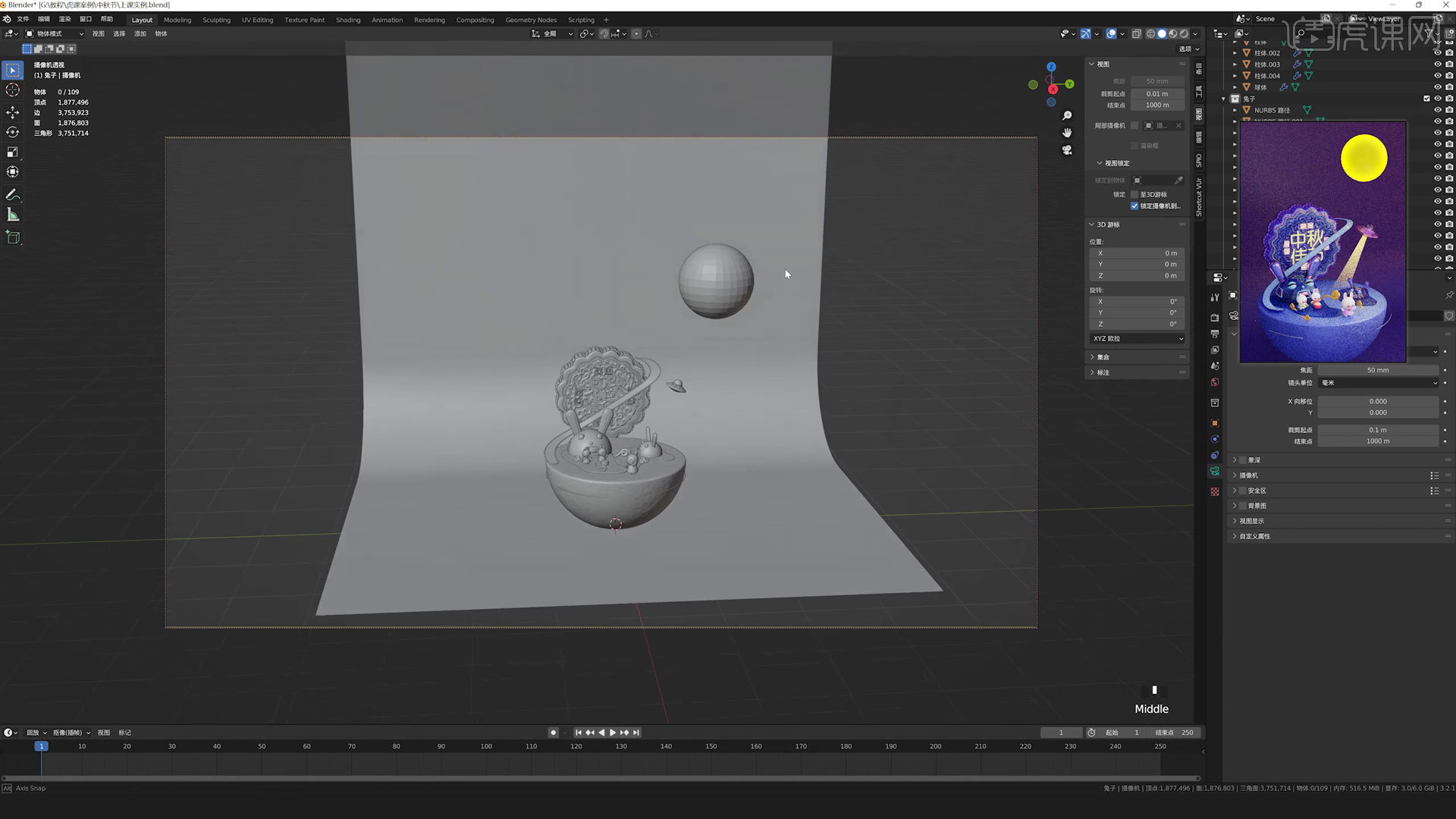1456x819 pixels.
Task: Expand the 球体 outliner row
Action: pos(1235,87)
